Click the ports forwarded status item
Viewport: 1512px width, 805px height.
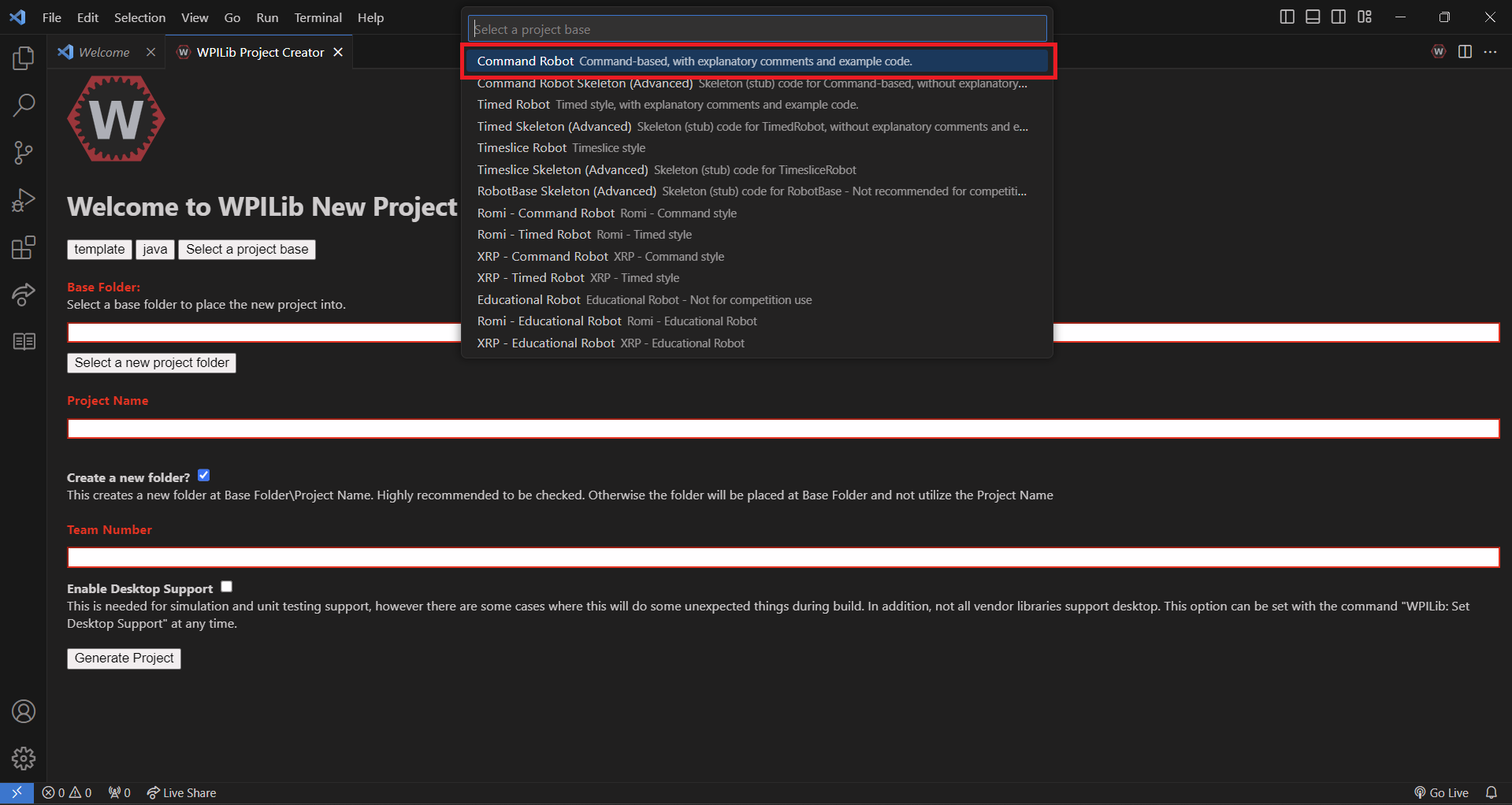tap(120, 792)
